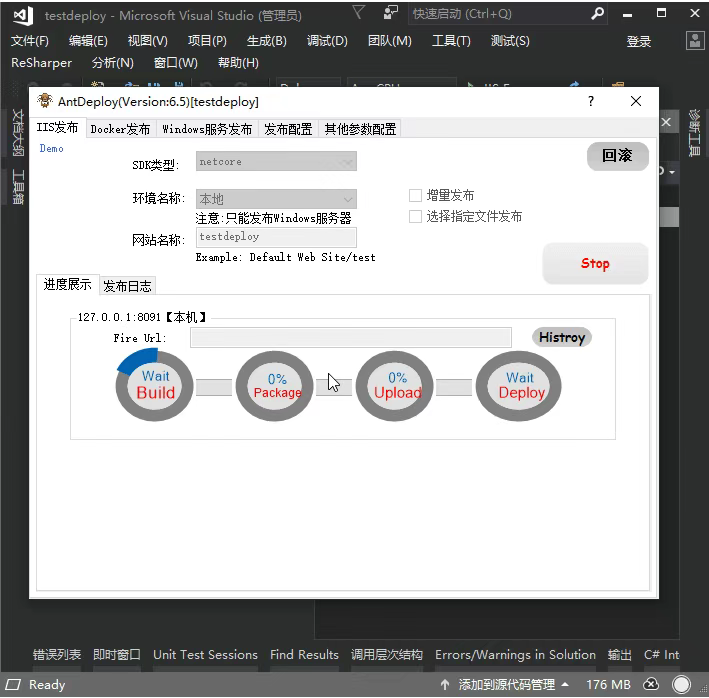Open the feedback icon in title bar
Screen dimensions: 709x698
tap(390, 13)
